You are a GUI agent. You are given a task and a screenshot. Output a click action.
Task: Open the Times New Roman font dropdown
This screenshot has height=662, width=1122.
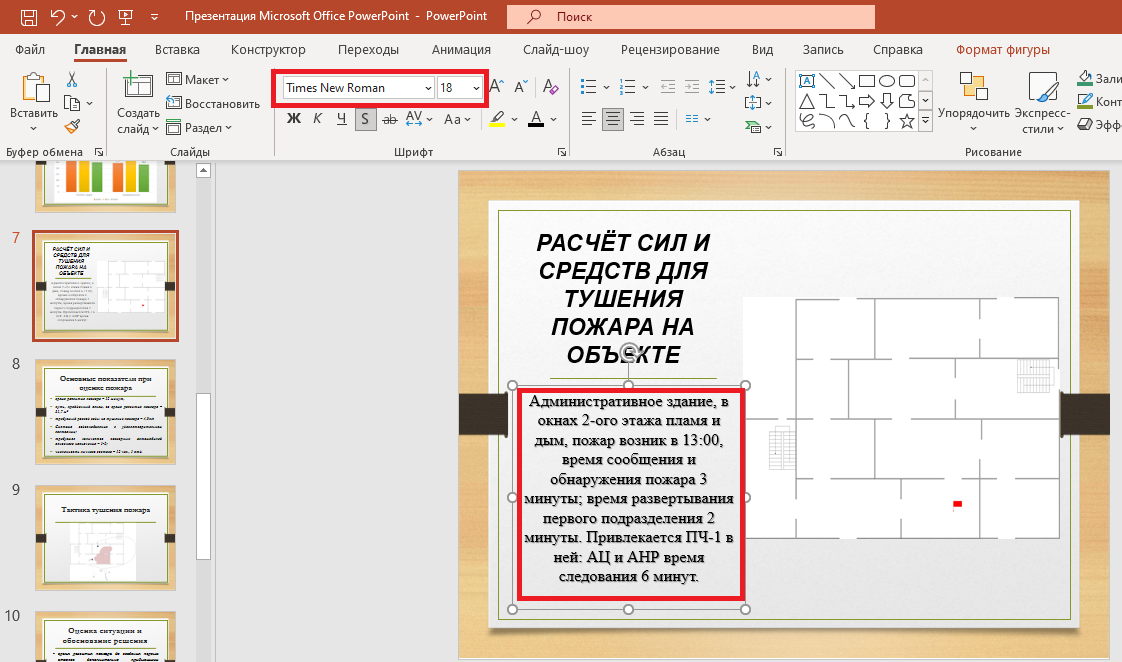tap(427, 88)
